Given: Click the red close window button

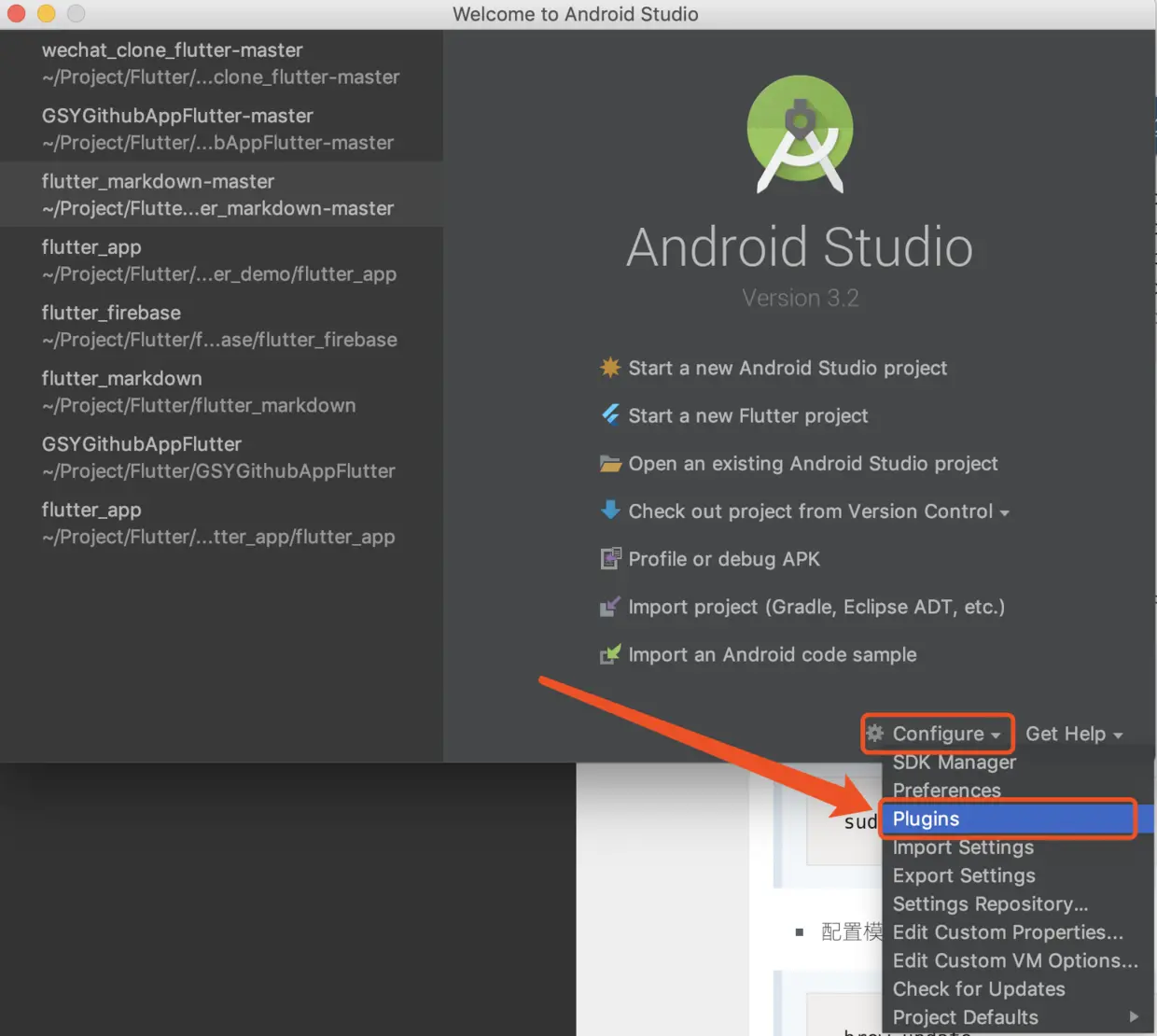Looking at the screenshot, I should tap(17, 13).
